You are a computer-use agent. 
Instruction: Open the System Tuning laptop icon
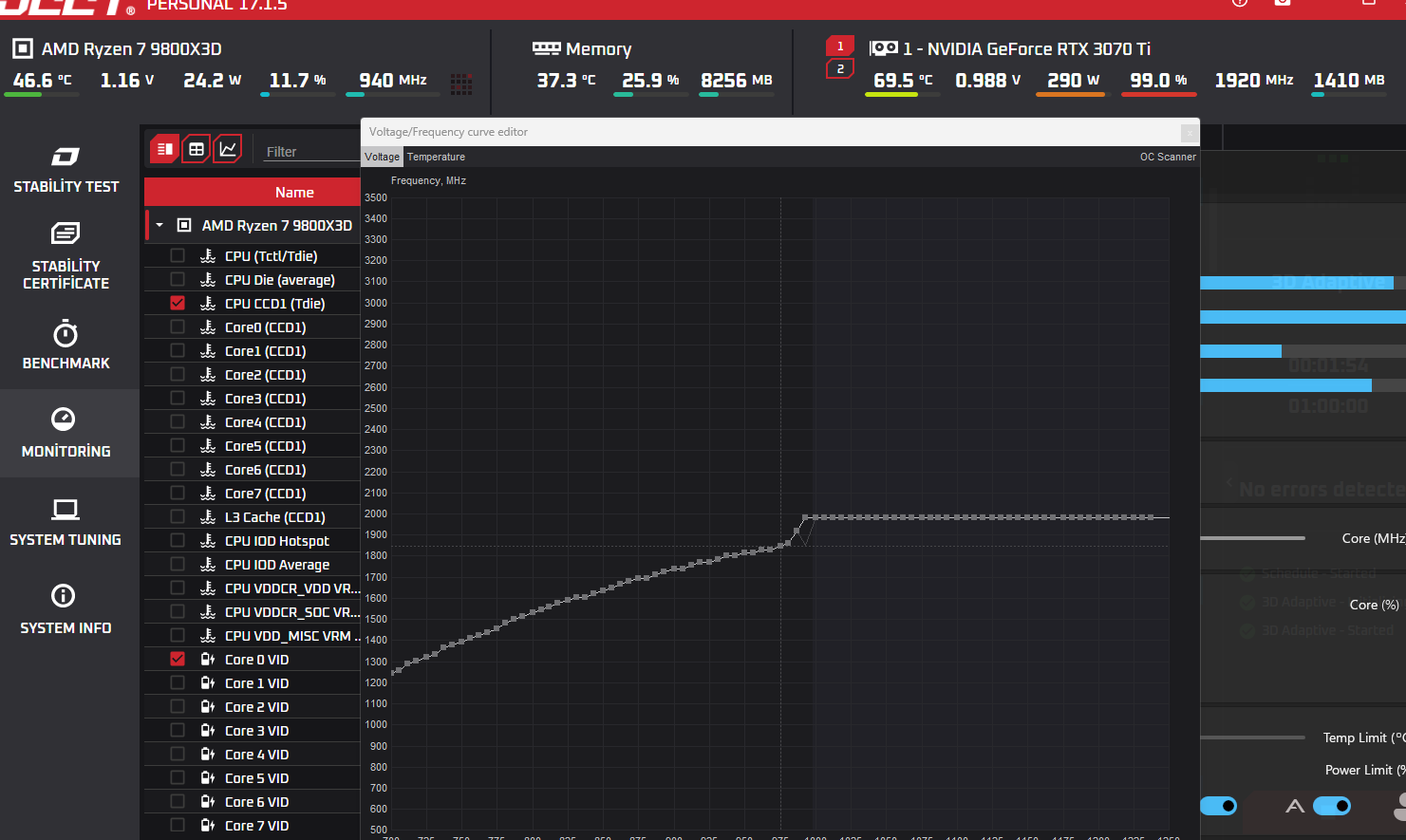66,510
